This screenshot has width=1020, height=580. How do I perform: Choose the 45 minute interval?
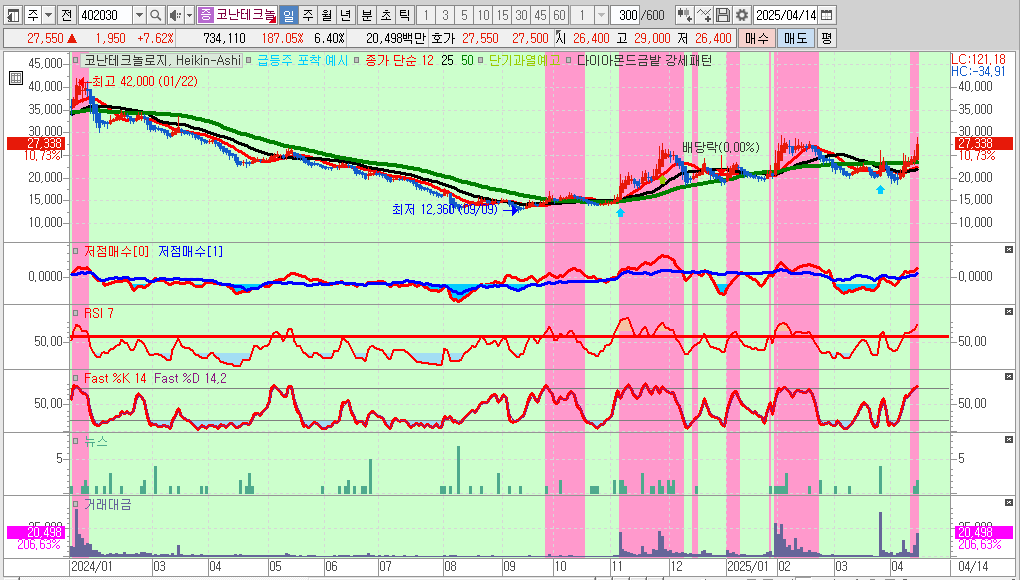(x=540, y=15)
